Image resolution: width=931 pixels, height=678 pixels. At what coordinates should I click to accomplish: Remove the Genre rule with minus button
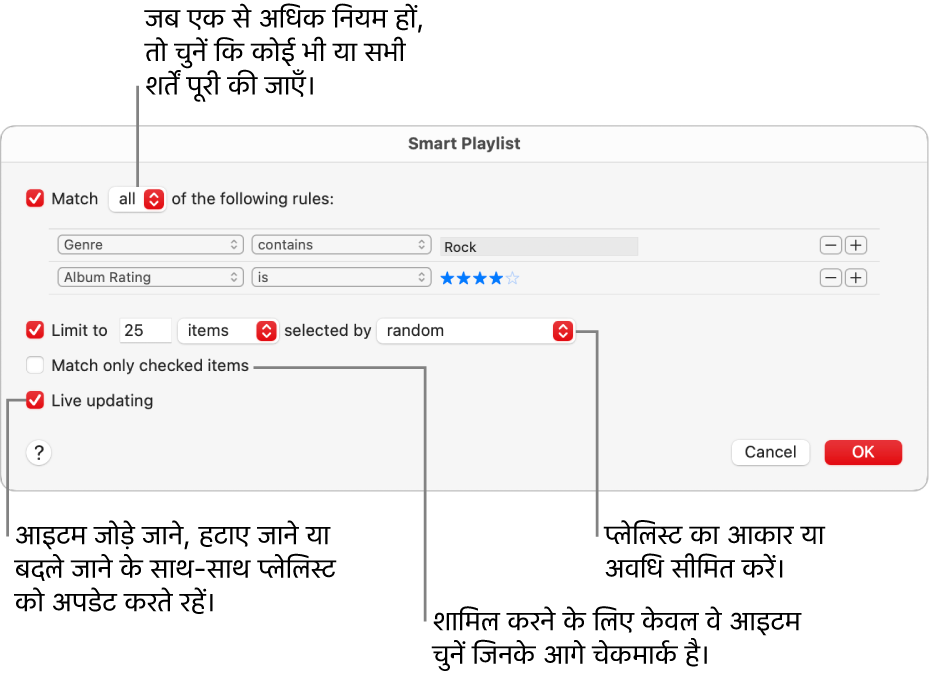click(x=831, y=245)
